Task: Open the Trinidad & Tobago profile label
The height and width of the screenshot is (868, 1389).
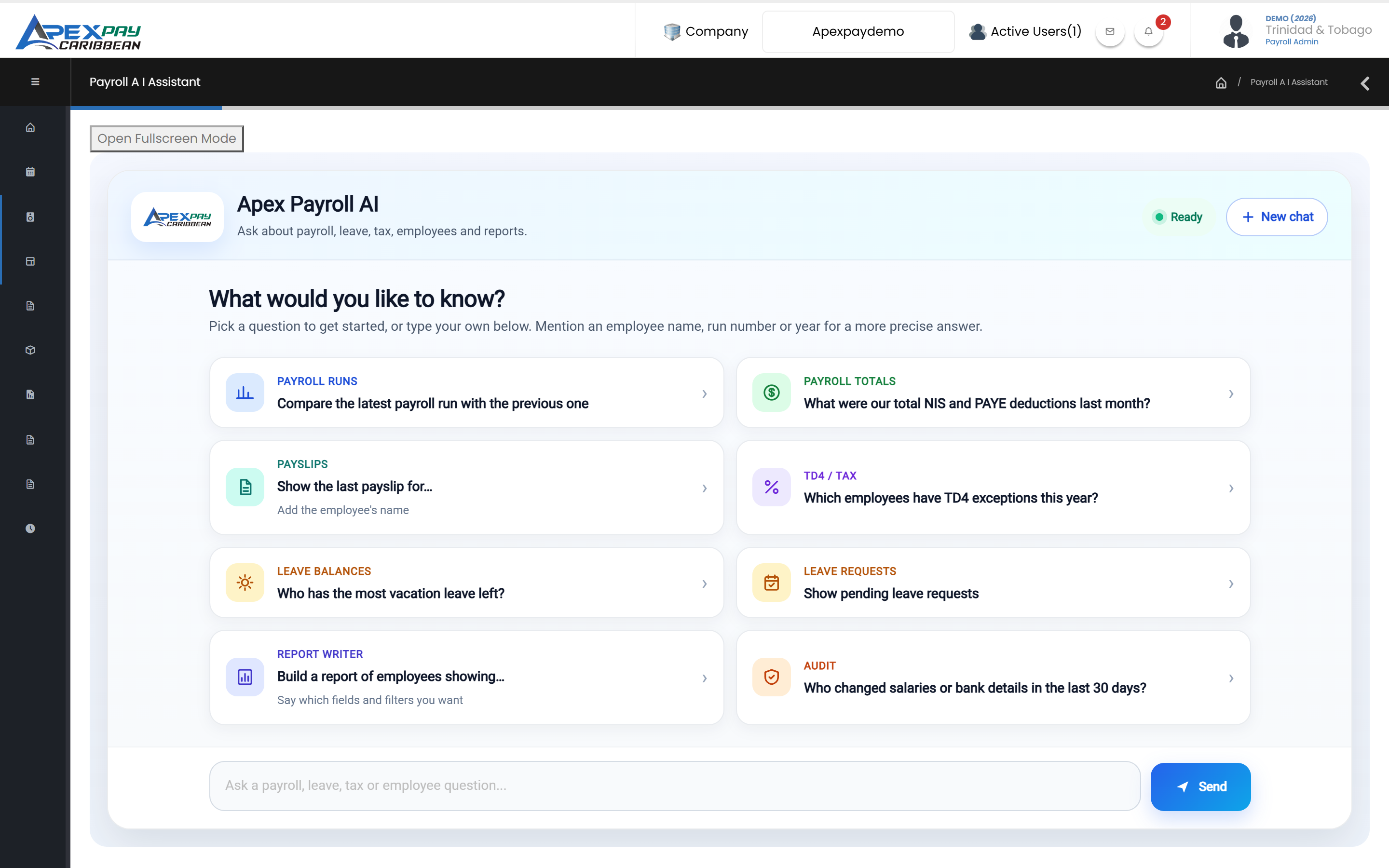Action: point(1319,30)
